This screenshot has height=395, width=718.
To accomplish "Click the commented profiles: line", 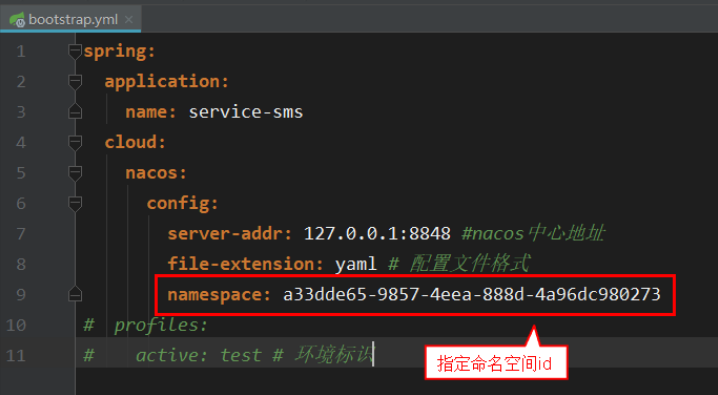I will pyautogui.click(x=146, y=325).
